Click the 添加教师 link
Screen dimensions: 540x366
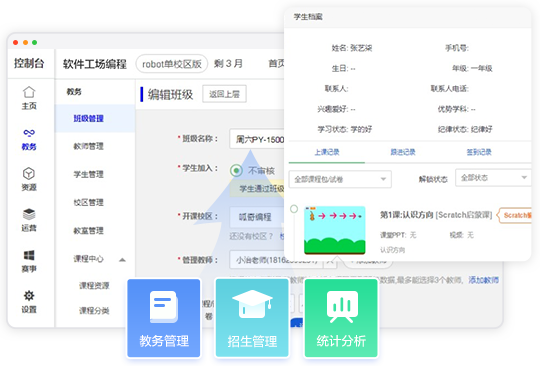[x=484, y=280]
